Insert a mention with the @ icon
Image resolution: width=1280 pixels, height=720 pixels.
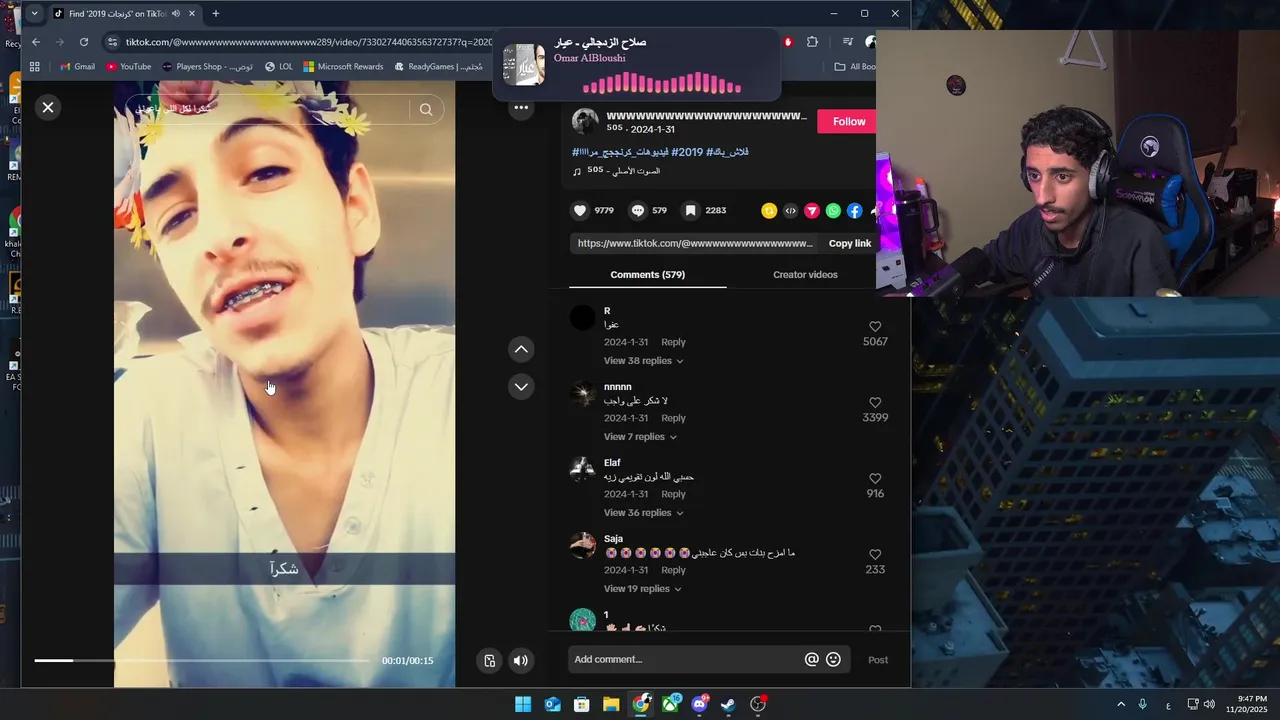[x=812, y=659]
